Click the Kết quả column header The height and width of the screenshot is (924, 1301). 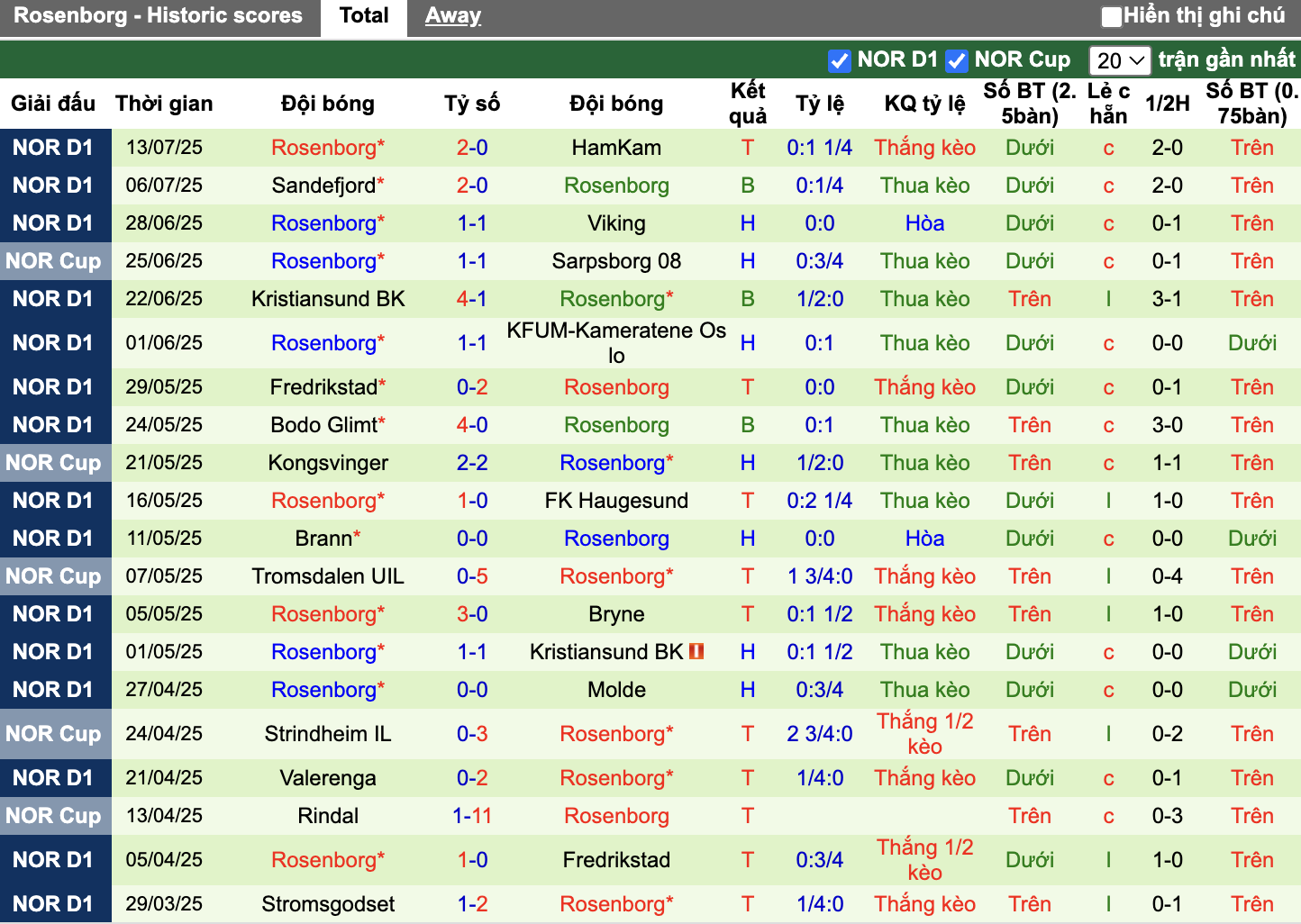pyautogui.click(x=748, y=104)
